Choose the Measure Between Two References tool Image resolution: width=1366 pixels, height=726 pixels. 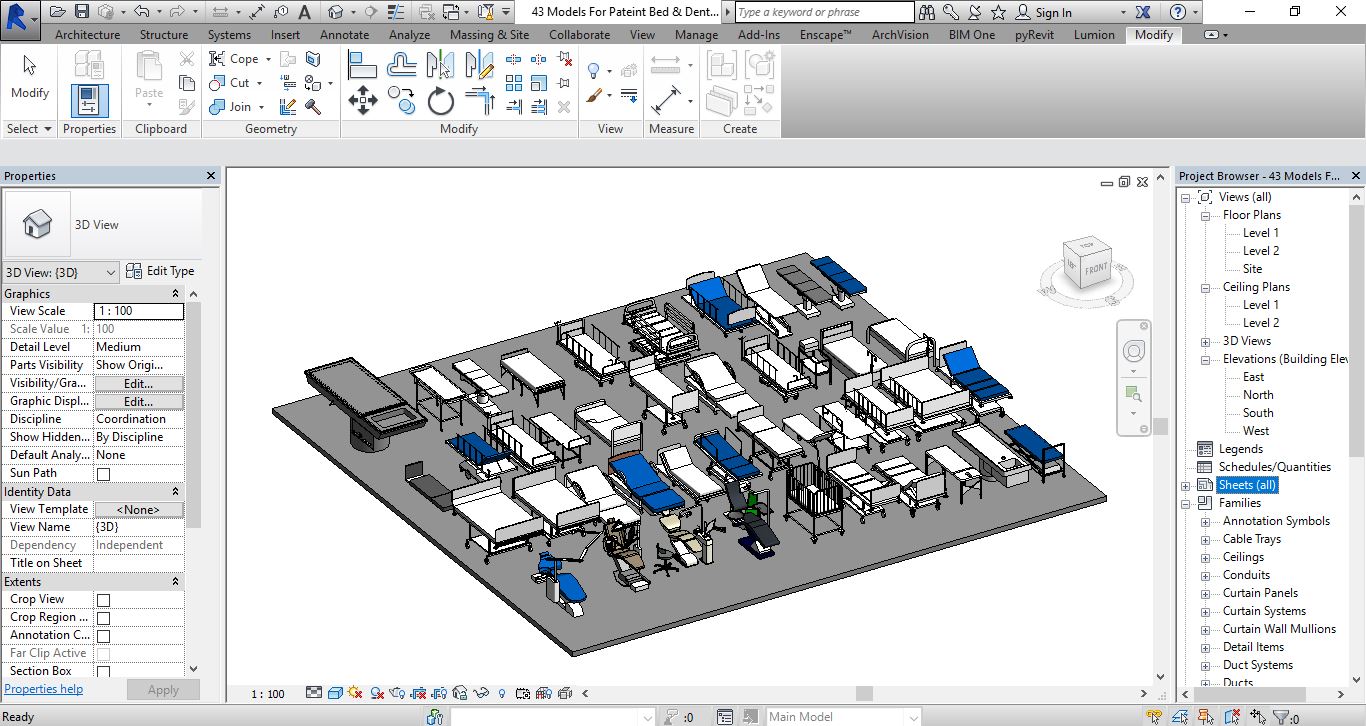click(666, 66)
